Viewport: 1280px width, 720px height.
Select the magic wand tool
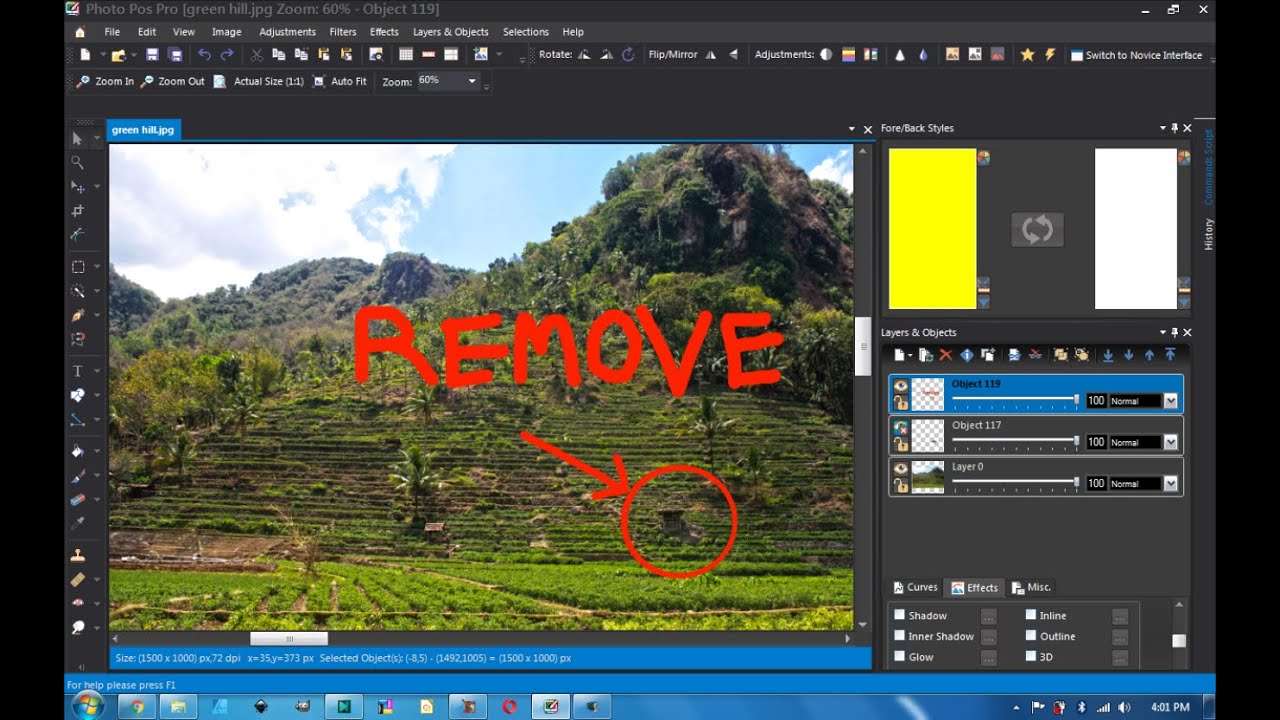coord(77,291)
